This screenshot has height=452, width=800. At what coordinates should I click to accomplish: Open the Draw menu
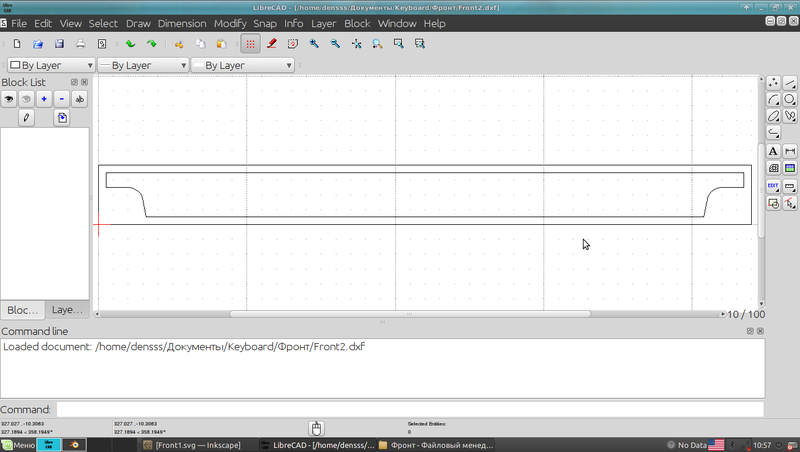[x=138, y=23]
